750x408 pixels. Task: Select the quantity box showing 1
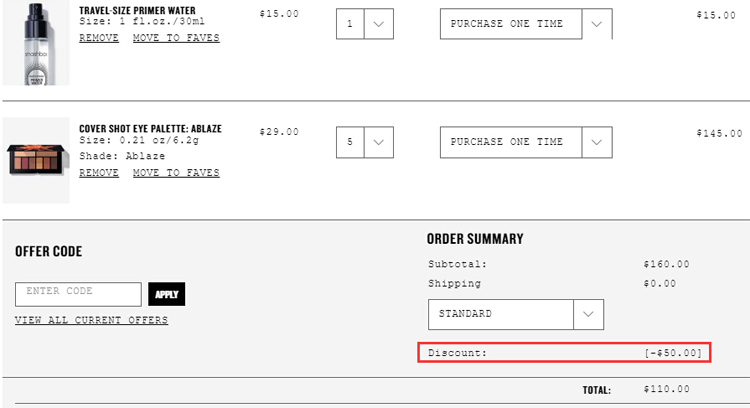[x=350, y=24]
